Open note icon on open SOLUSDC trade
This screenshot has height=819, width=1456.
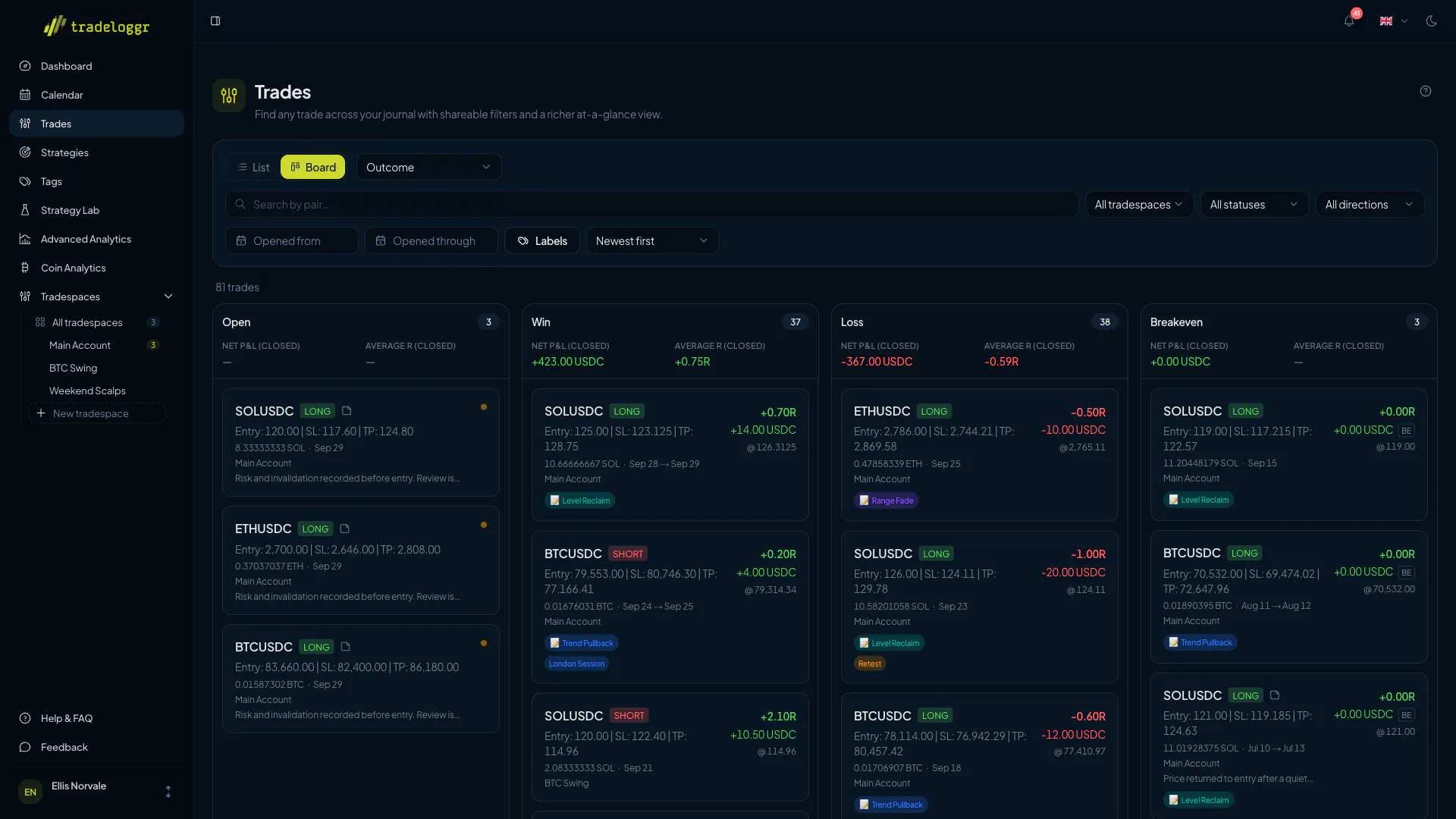point(347,410)
